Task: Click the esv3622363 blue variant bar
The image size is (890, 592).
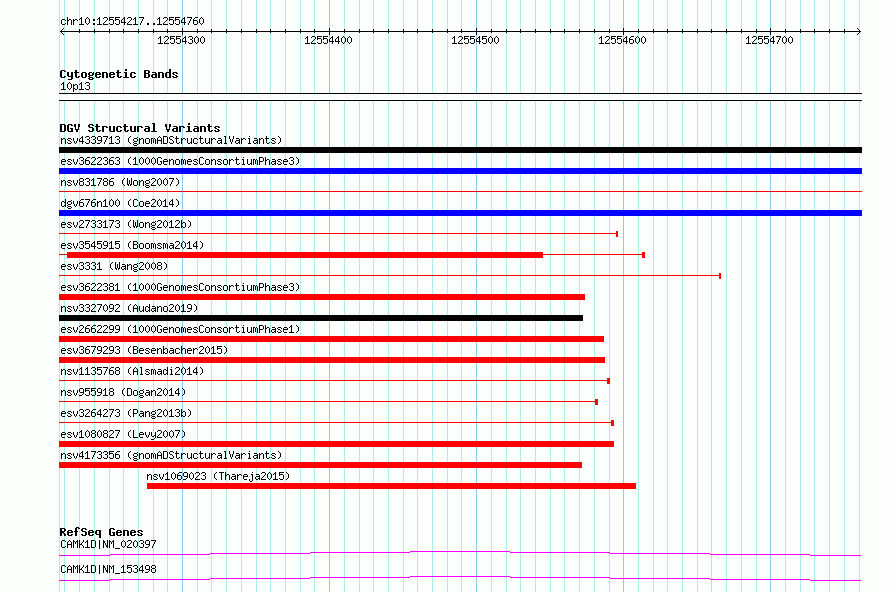Action: point(460,171)
